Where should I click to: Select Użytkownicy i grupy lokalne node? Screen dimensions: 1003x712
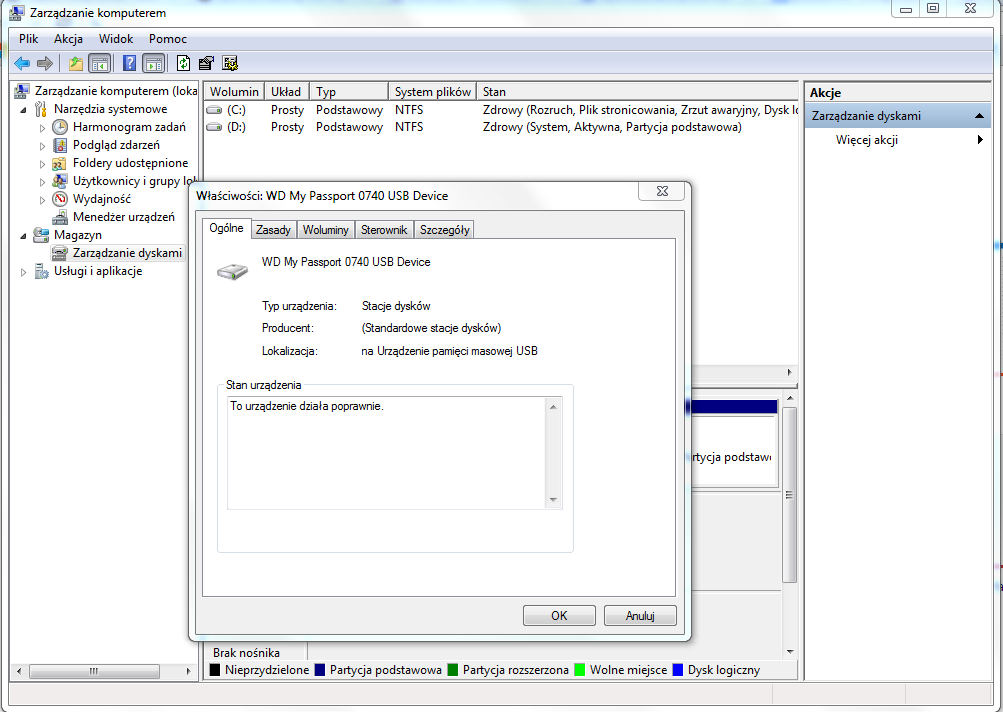[x=134, y=180]
